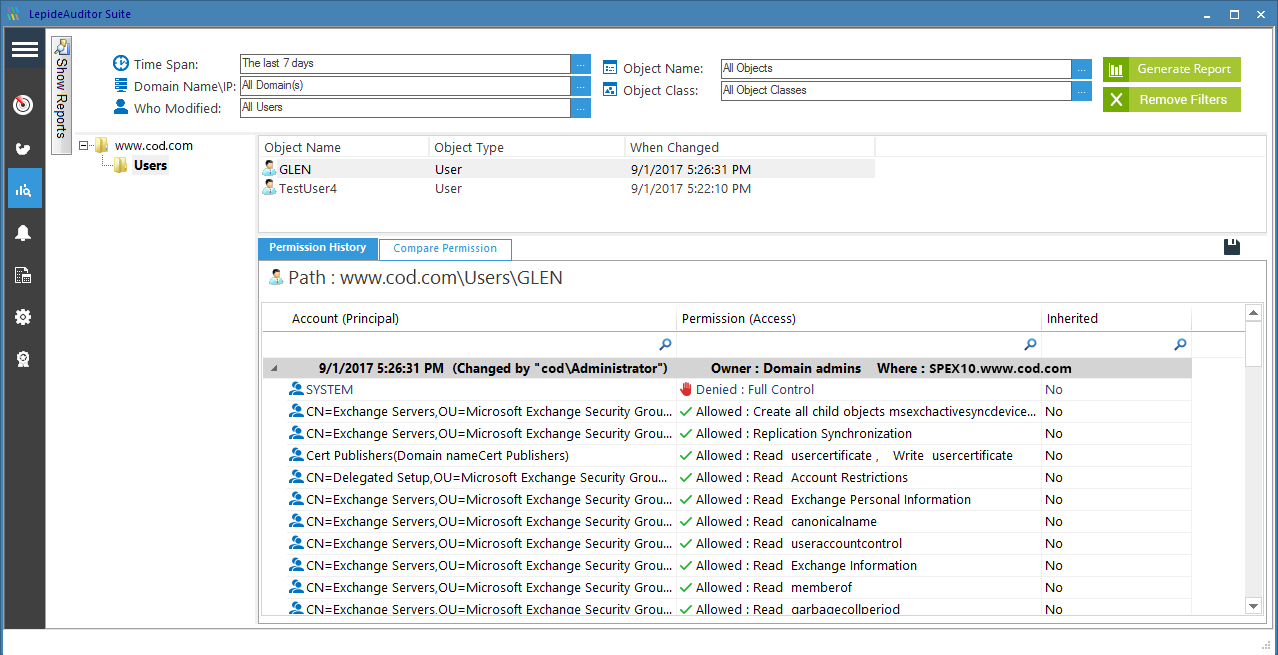Select the Allowed : Read memberof permission

(x=774, y=587)
